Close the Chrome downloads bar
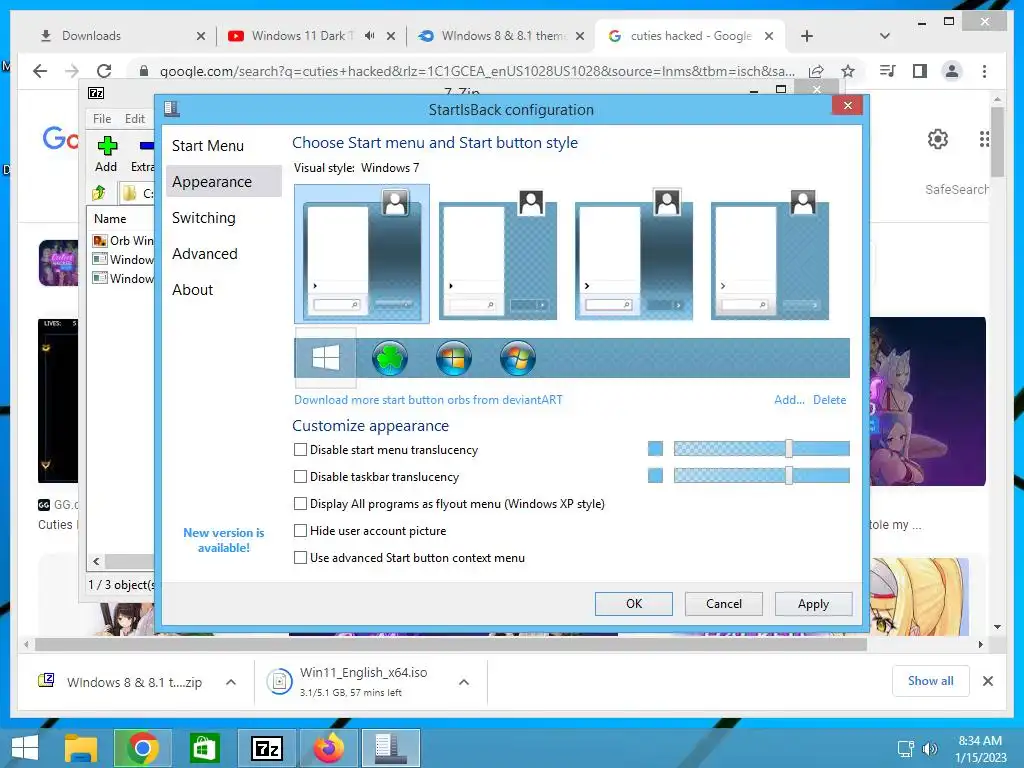1024x768 pixels. click(x=987, y=681)
